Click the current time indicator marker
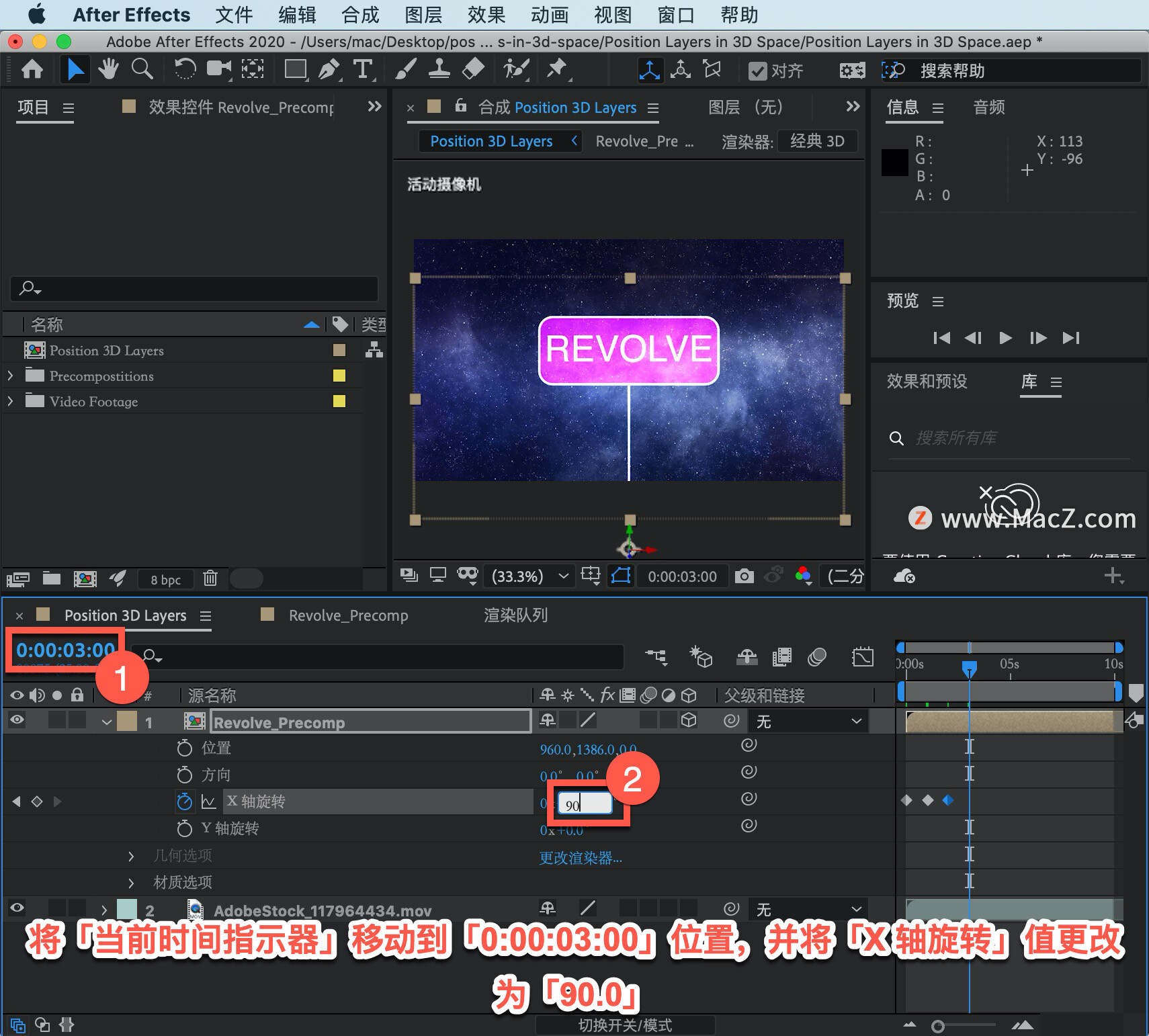 pyautogui.click(x=969, y=668)
